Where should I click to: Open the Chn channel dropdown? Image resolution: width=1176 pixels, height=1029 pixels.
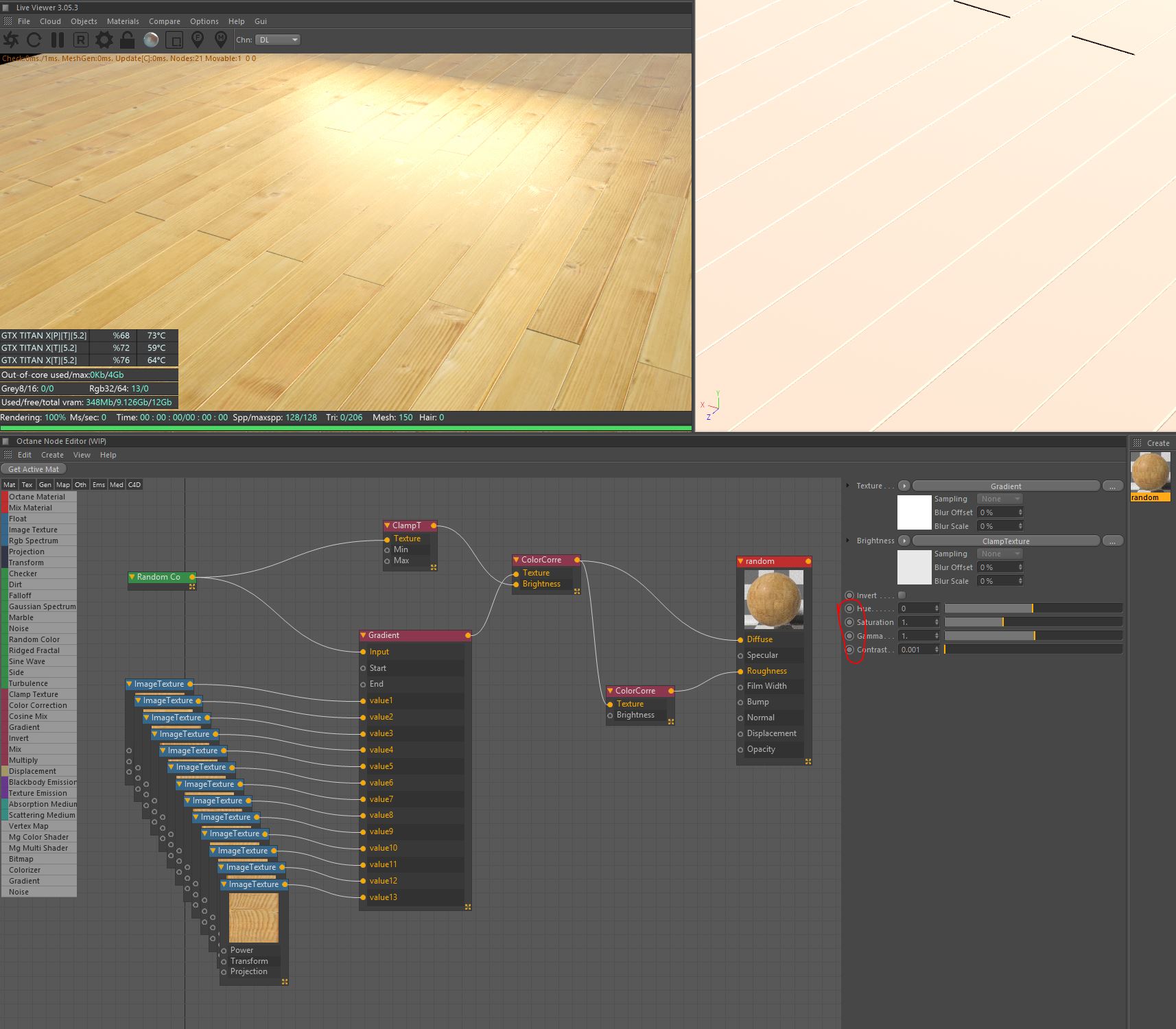[x=278, y=40]
